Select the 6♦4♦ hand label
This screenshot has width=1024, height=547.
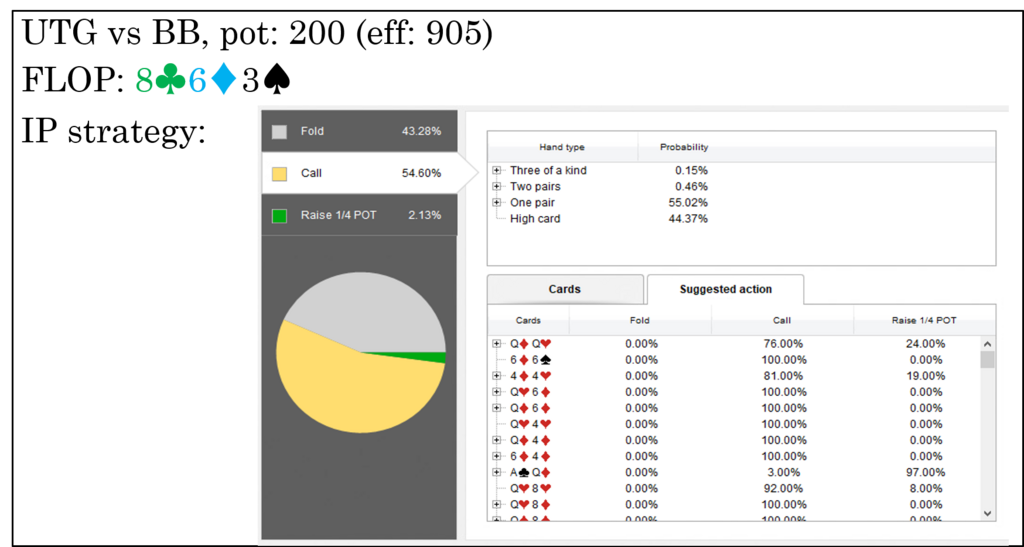tap(530, 456)
